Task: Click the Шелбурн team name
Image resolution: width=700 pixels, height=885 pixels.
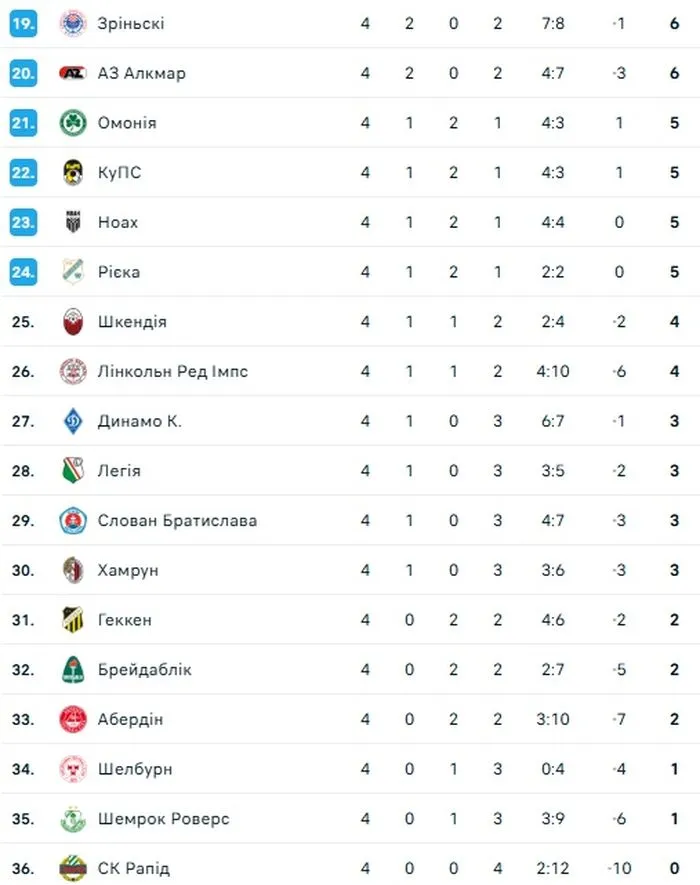Action: click(135, 769)
